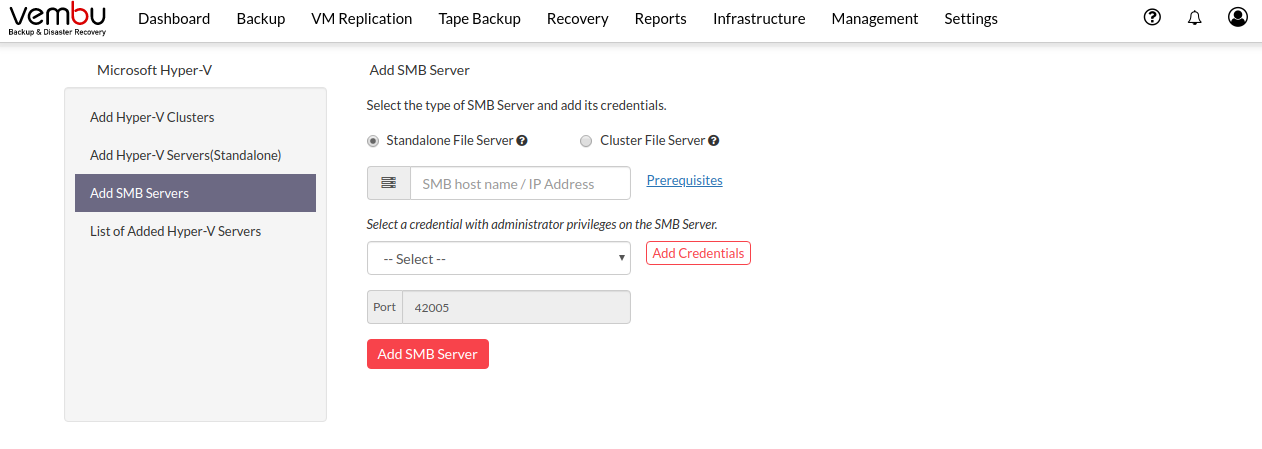Screen dimensions: 1262x449
Task: Click the SMB host name input field
Action: [520, 183]
